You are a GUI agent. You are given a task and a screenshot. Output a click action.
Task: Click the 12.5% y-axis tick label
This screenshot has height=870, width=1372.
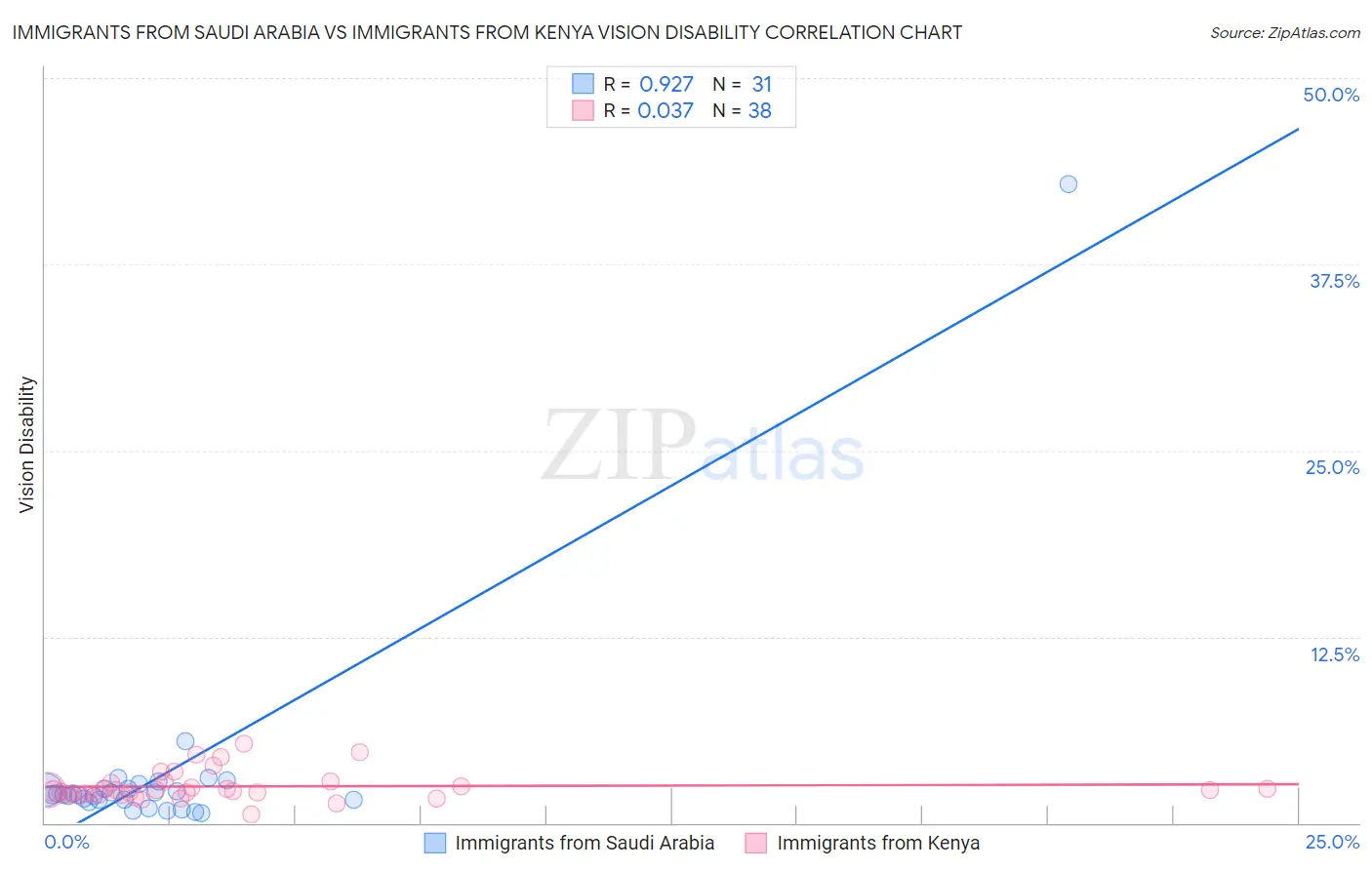click(x=1335, y=654)
